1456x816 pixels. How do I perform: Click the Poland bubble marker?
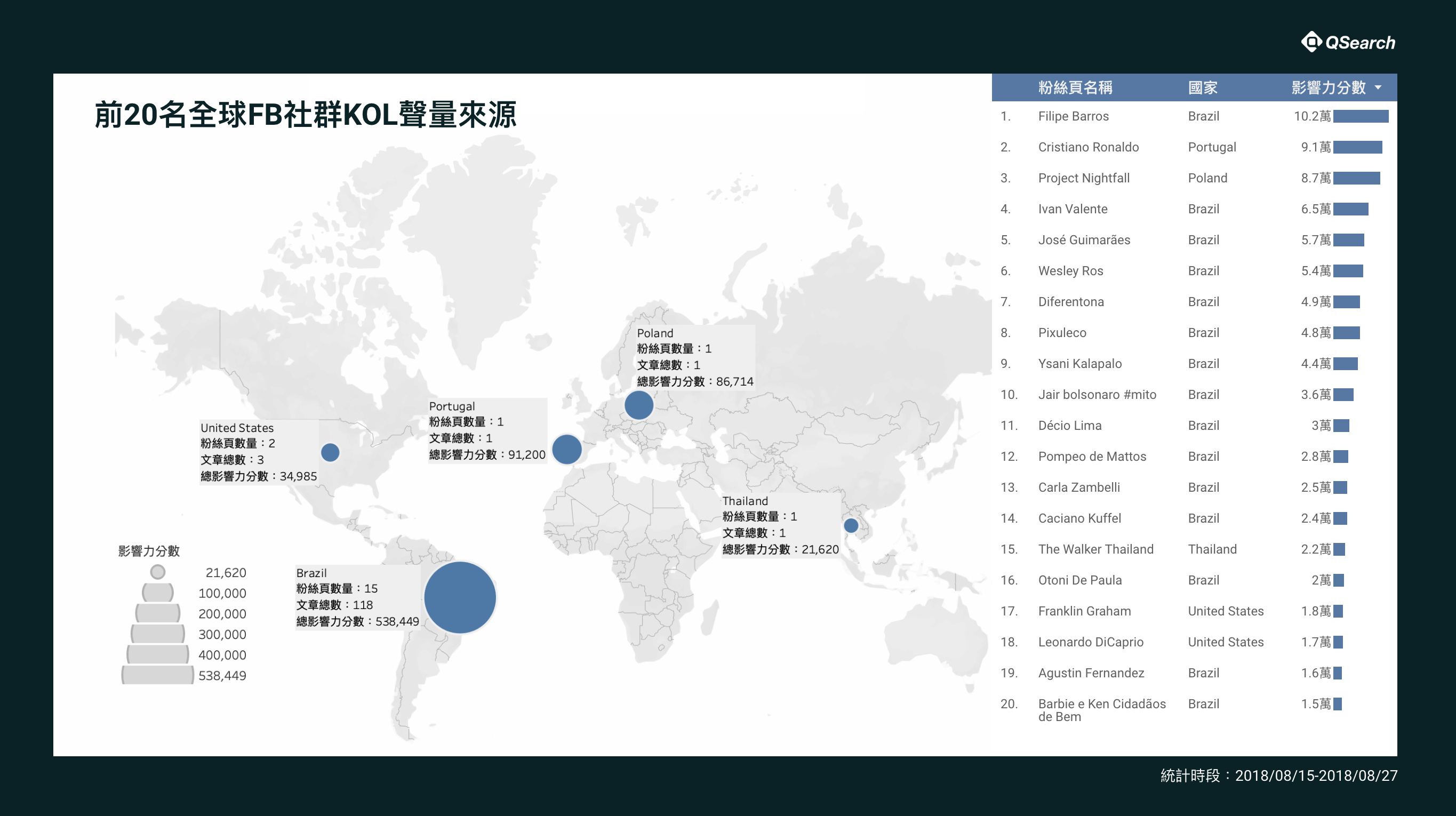coord(639,405)
